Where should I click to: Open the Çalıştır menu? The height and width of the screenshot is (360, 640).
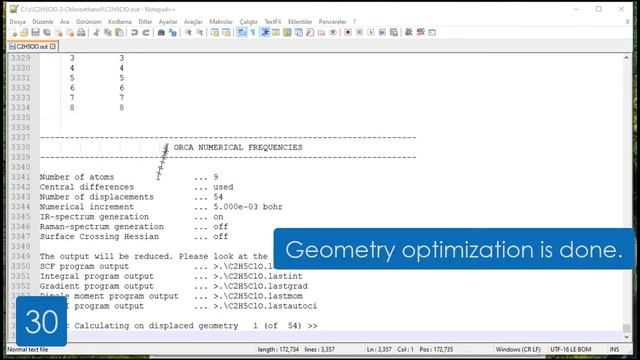[248, 22]
